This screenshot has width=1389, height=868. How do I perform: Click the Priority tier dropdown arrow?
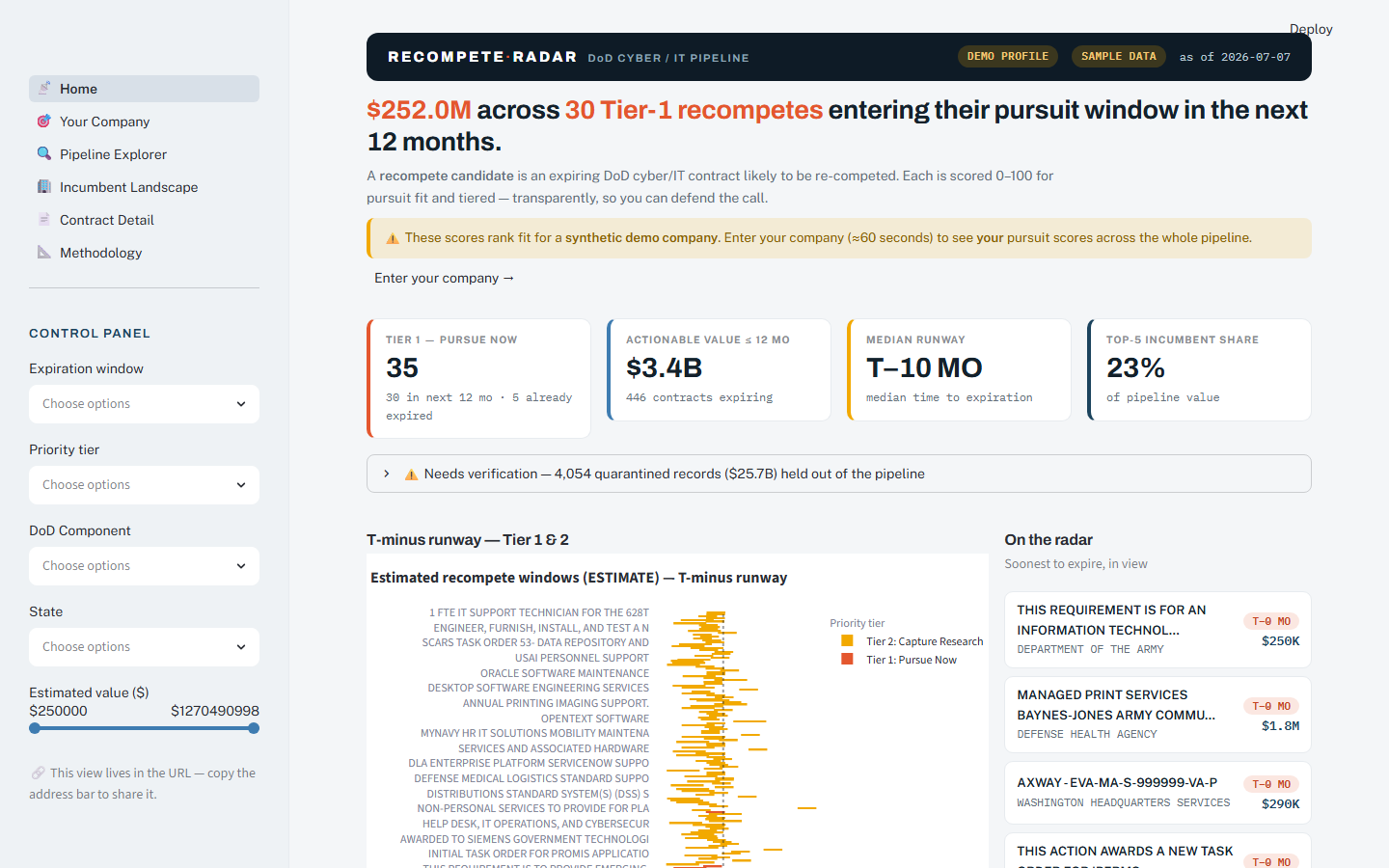[241, 485]
